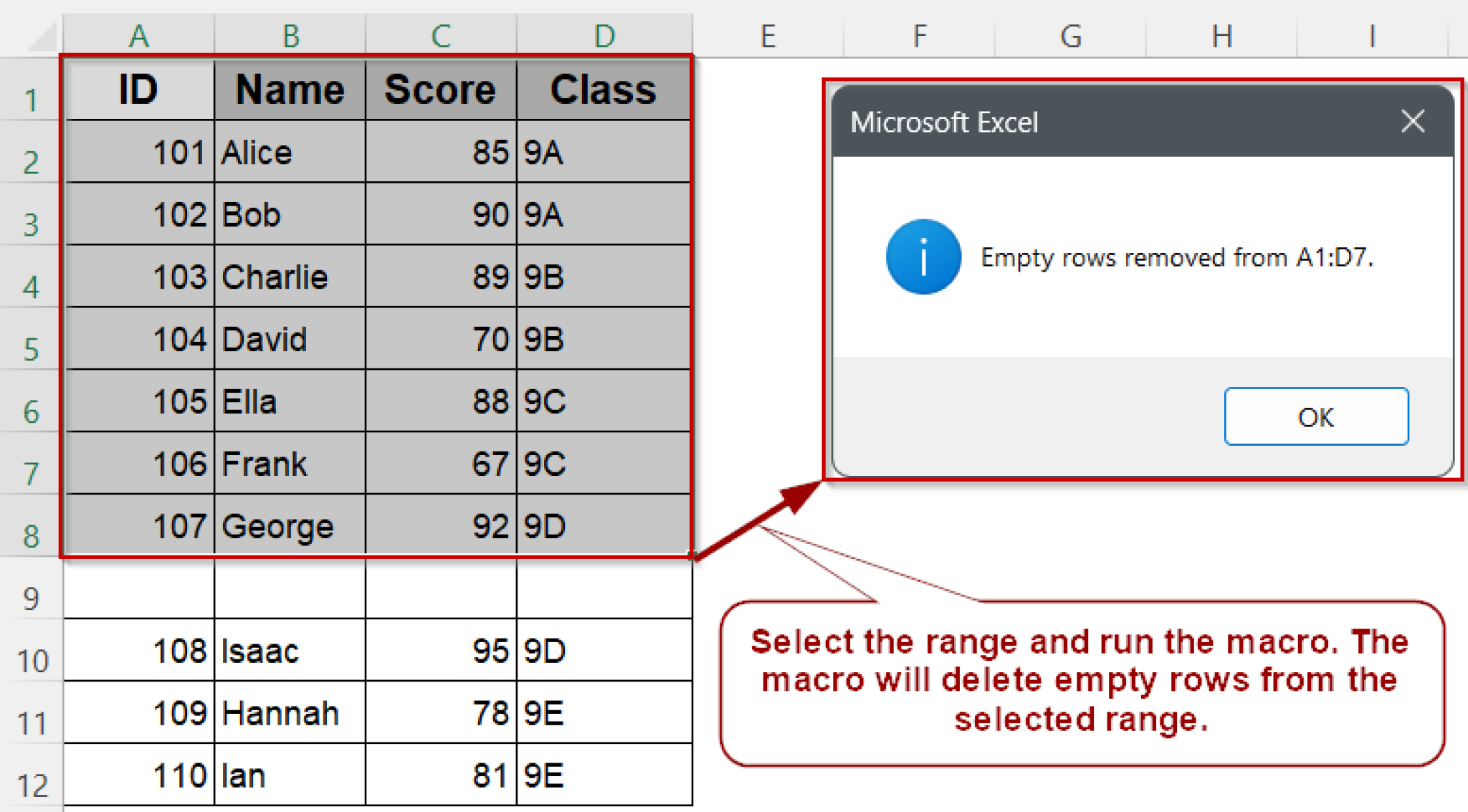Select column D header
Viewport: 1468px width, 812px height.
click(604, 34)
